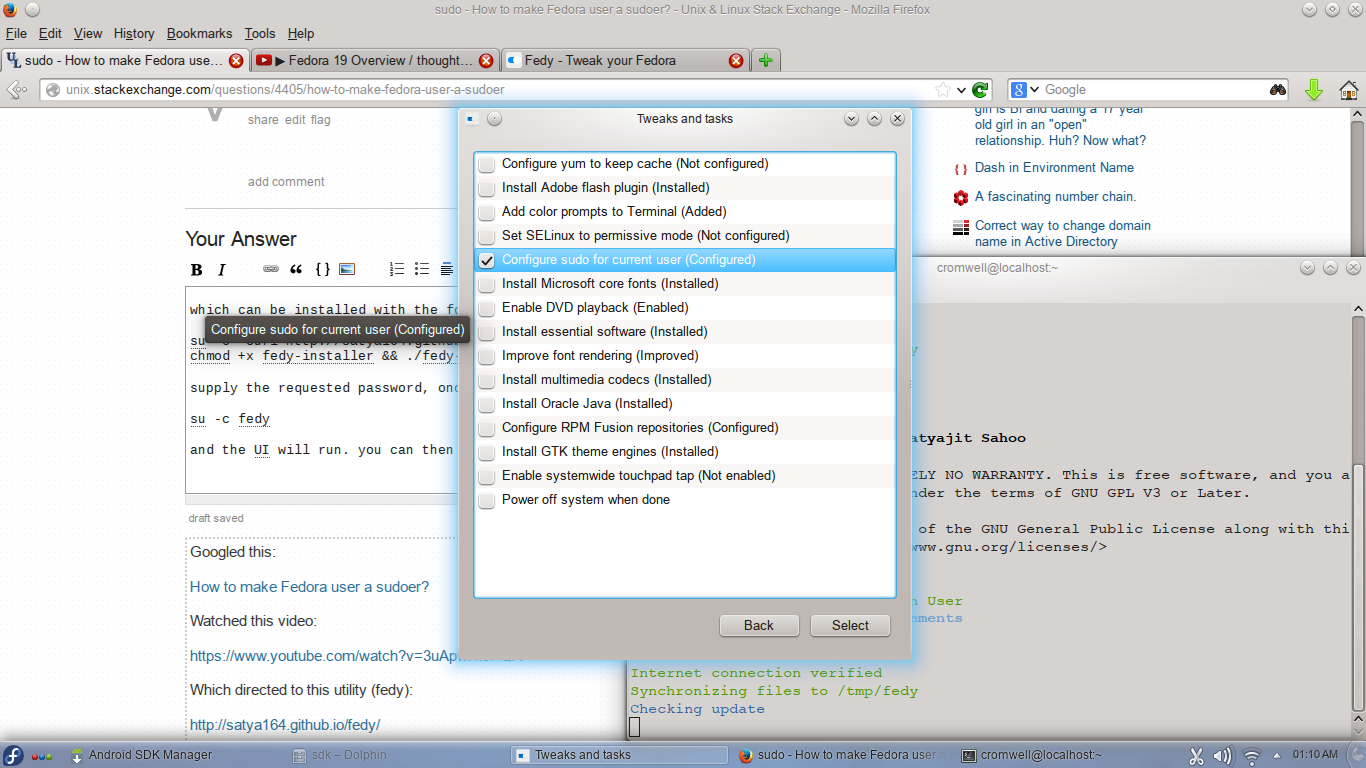Open a new tab with the green plus
Image resolution: width=1366 pixels, height=768 pixels.
766,60
